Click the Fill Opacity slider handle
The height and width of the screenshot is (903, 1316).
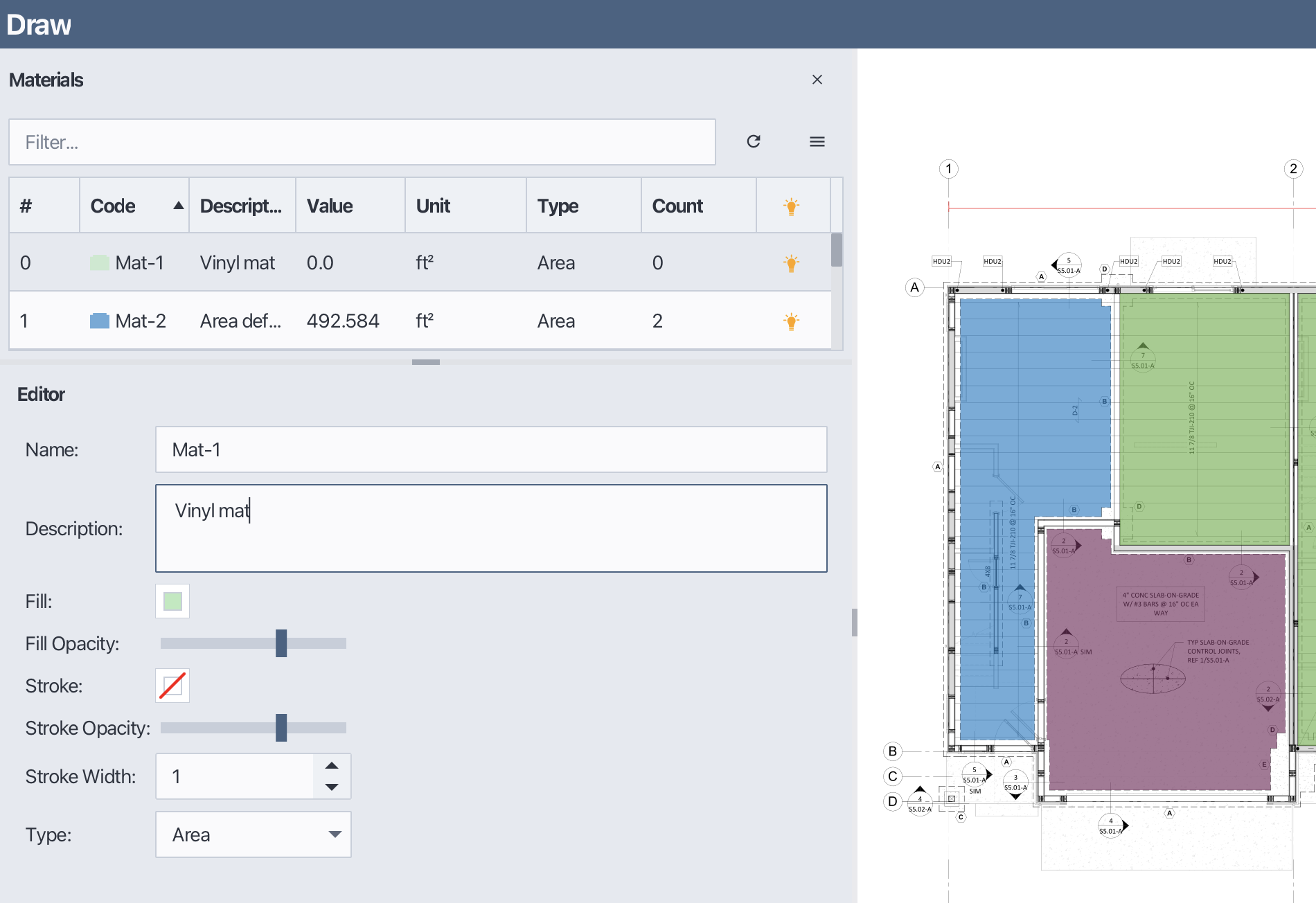[281, 643]
